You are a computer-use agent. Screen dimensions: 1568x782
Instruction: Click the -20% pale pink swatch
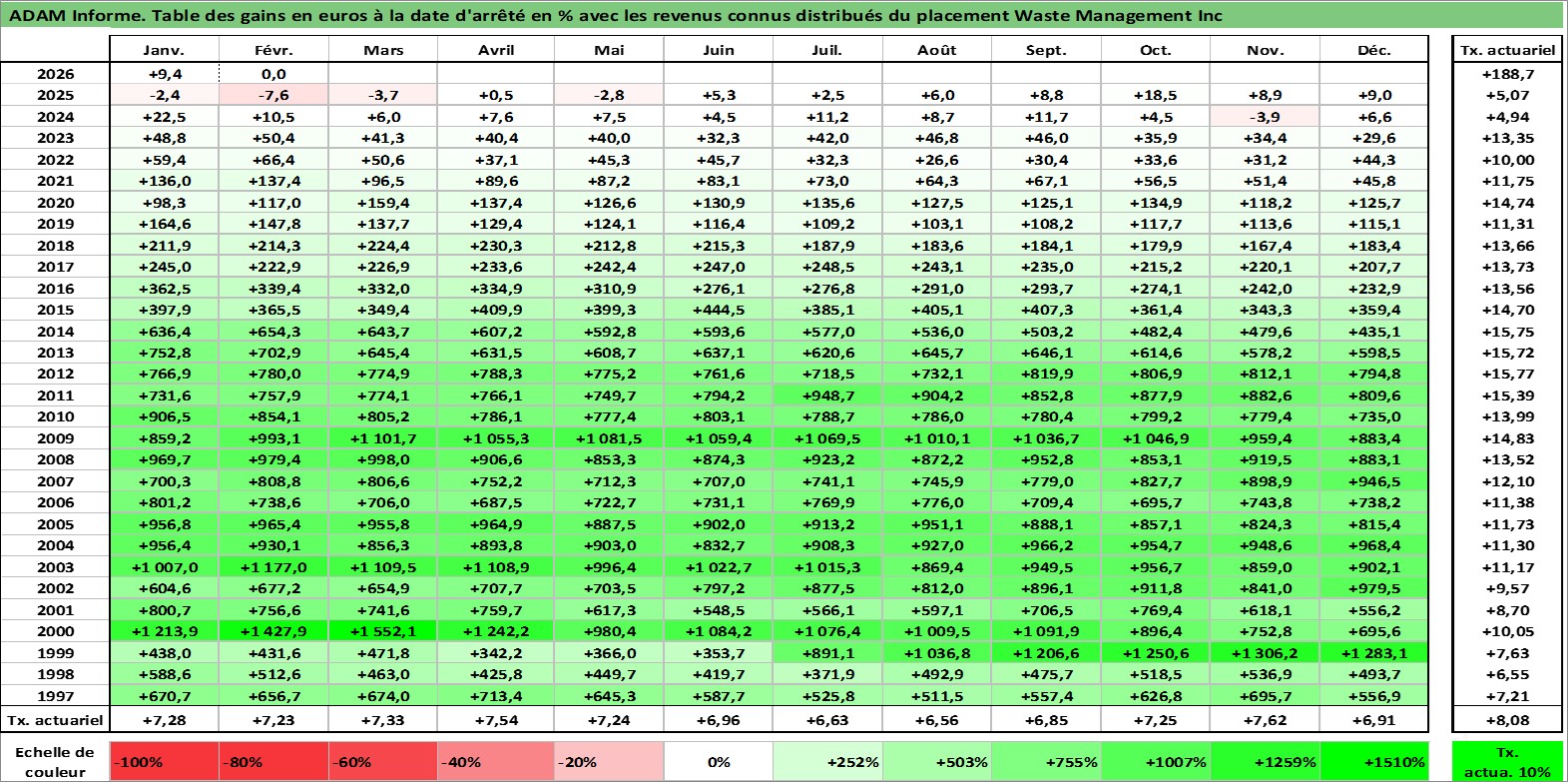click(x=608, y=761)
